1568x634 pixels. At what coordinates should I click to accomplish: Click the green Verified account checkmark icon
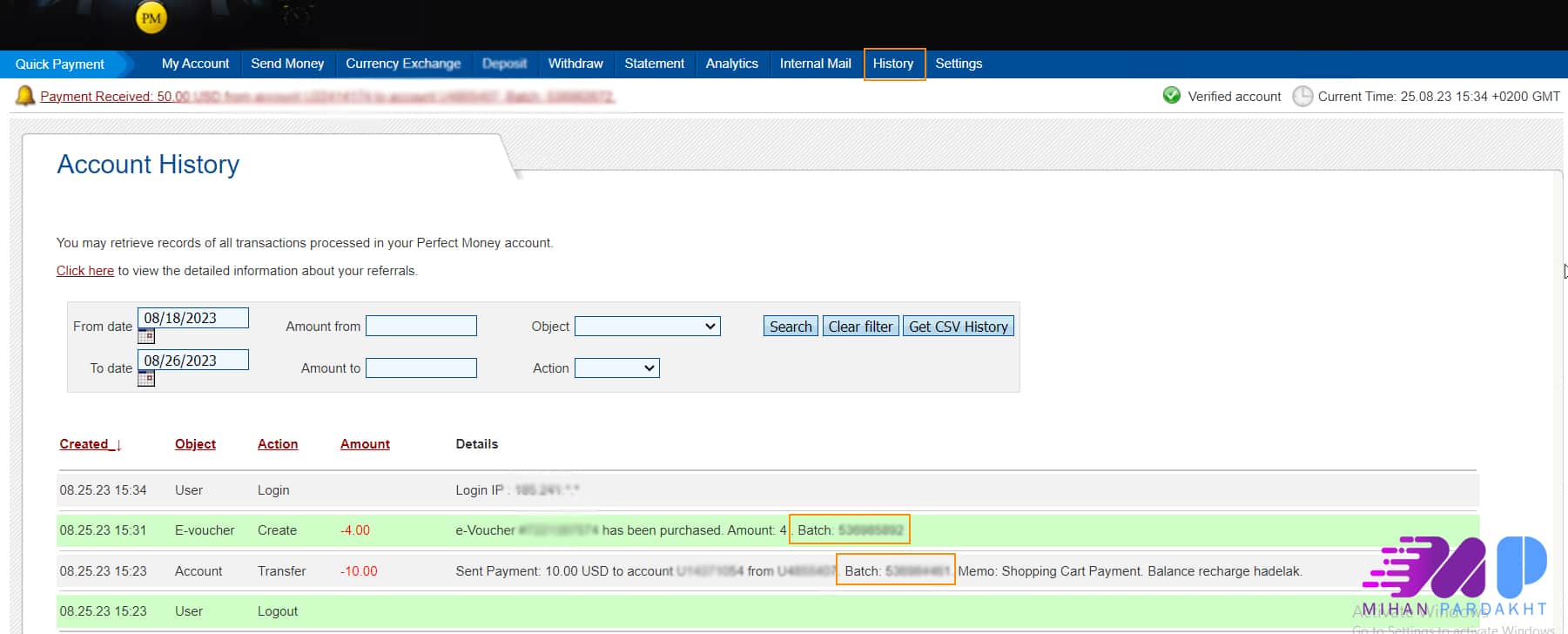[x=1172, y=96]
